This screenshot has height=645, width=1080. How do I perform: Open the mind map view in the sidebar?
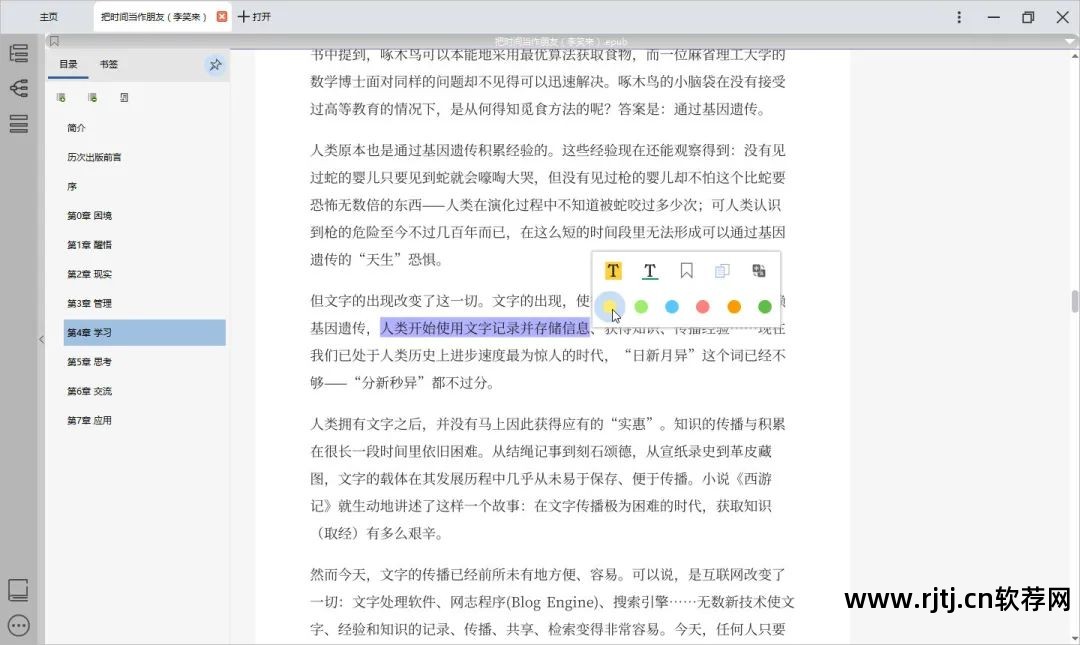pyautogui.click(x=18, y=87)
